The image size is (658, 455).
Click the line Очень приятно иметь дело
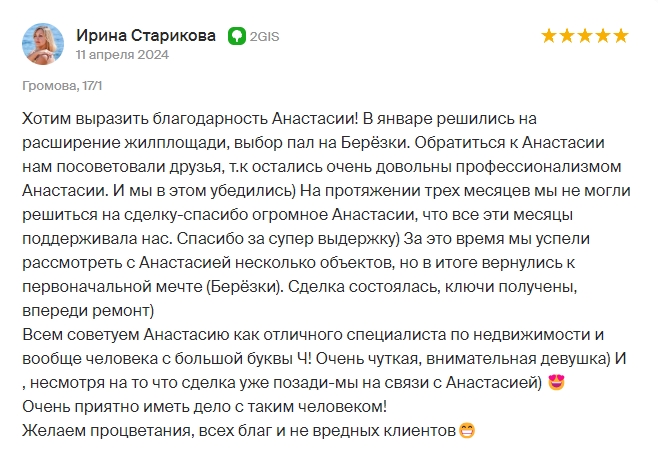tap(204, 406)
